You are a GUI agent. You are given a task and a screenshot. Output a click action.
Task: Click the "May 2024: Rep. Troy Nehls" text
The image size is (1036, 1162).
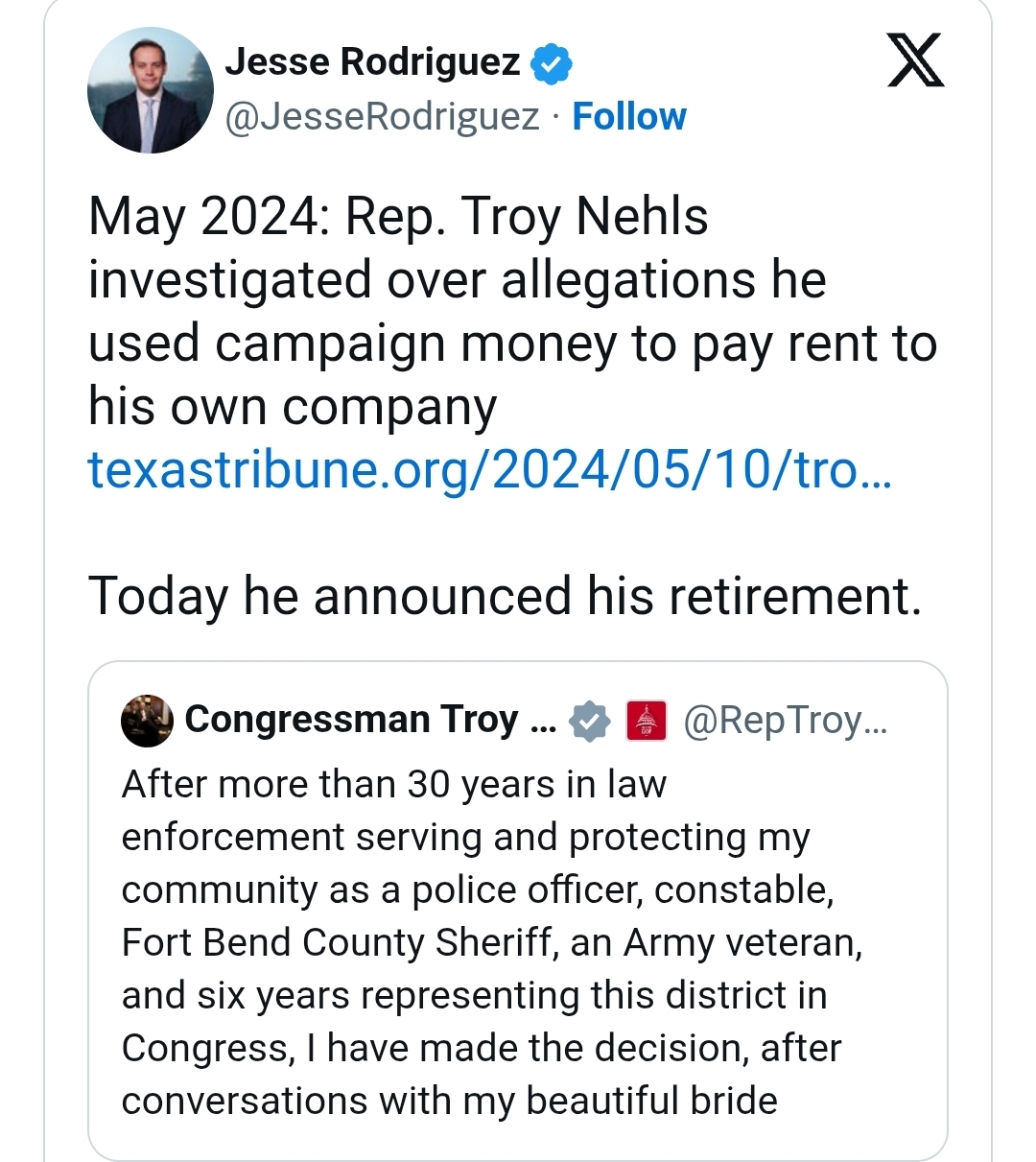point(398,217)
